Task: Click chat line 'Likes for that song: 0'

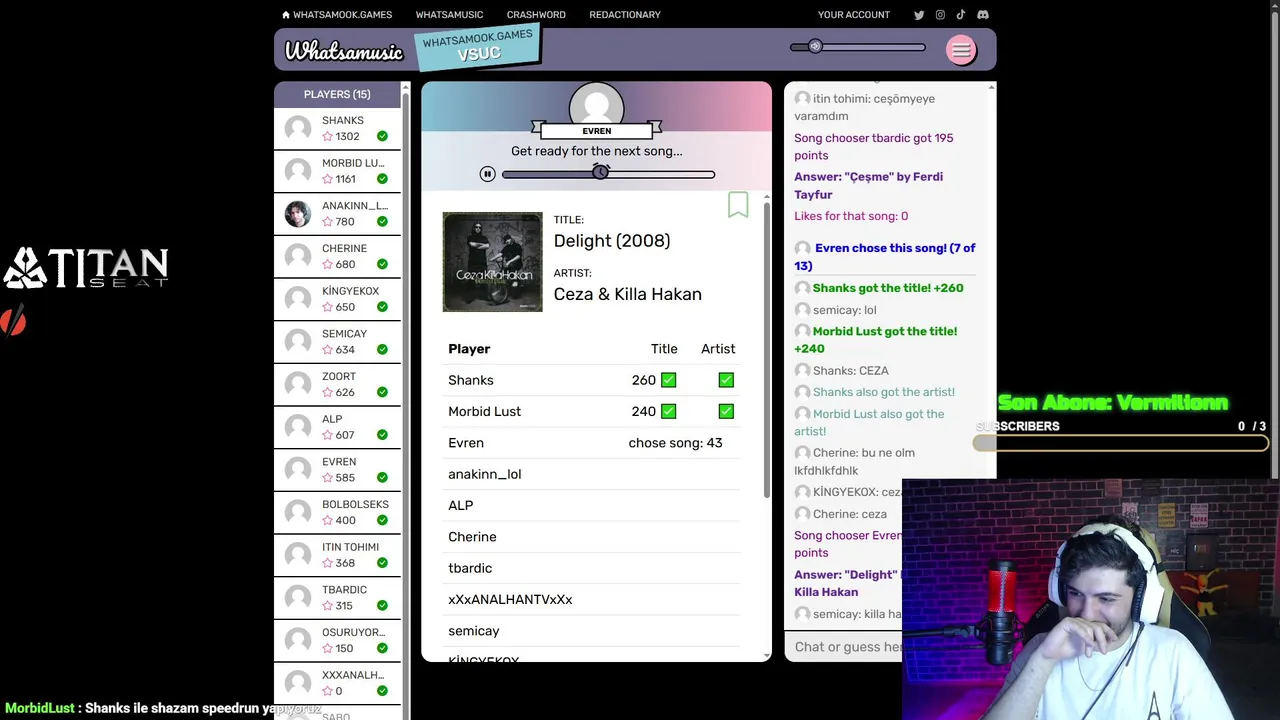Action: pos(851,216)
